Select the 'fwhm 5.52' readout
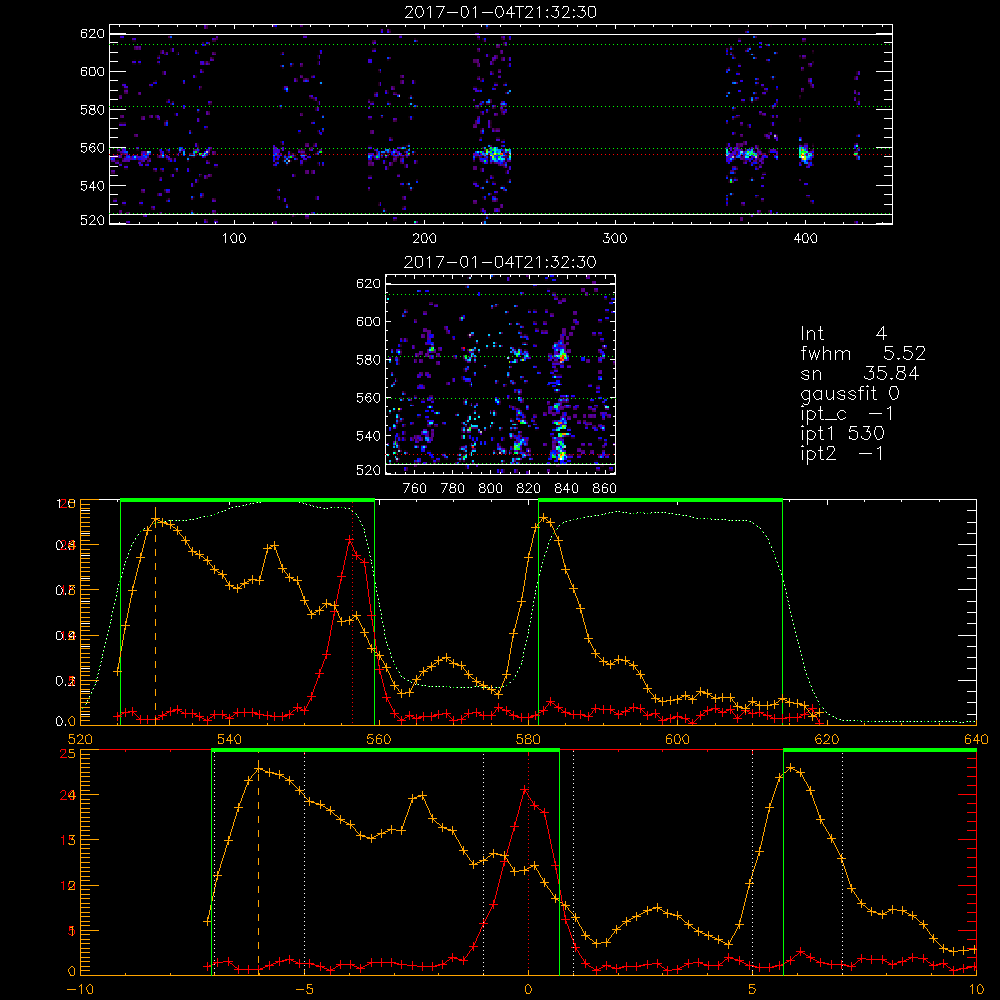Screen dimensions: 1000x1000 pos(863,353)
